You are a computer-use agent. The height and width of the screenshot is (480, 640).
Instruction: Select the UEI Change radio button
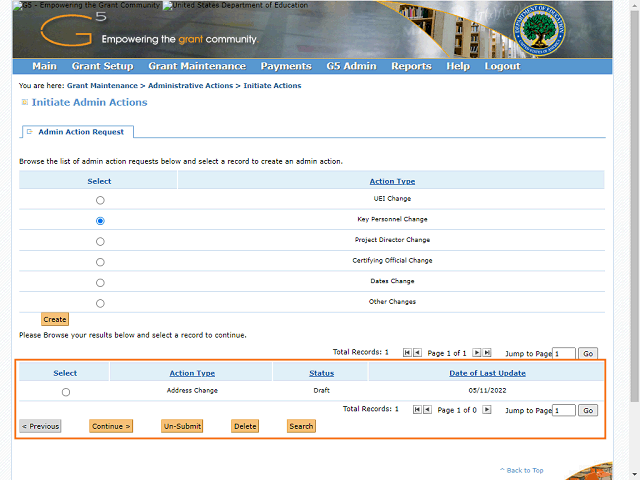click(x=100, y=200)
